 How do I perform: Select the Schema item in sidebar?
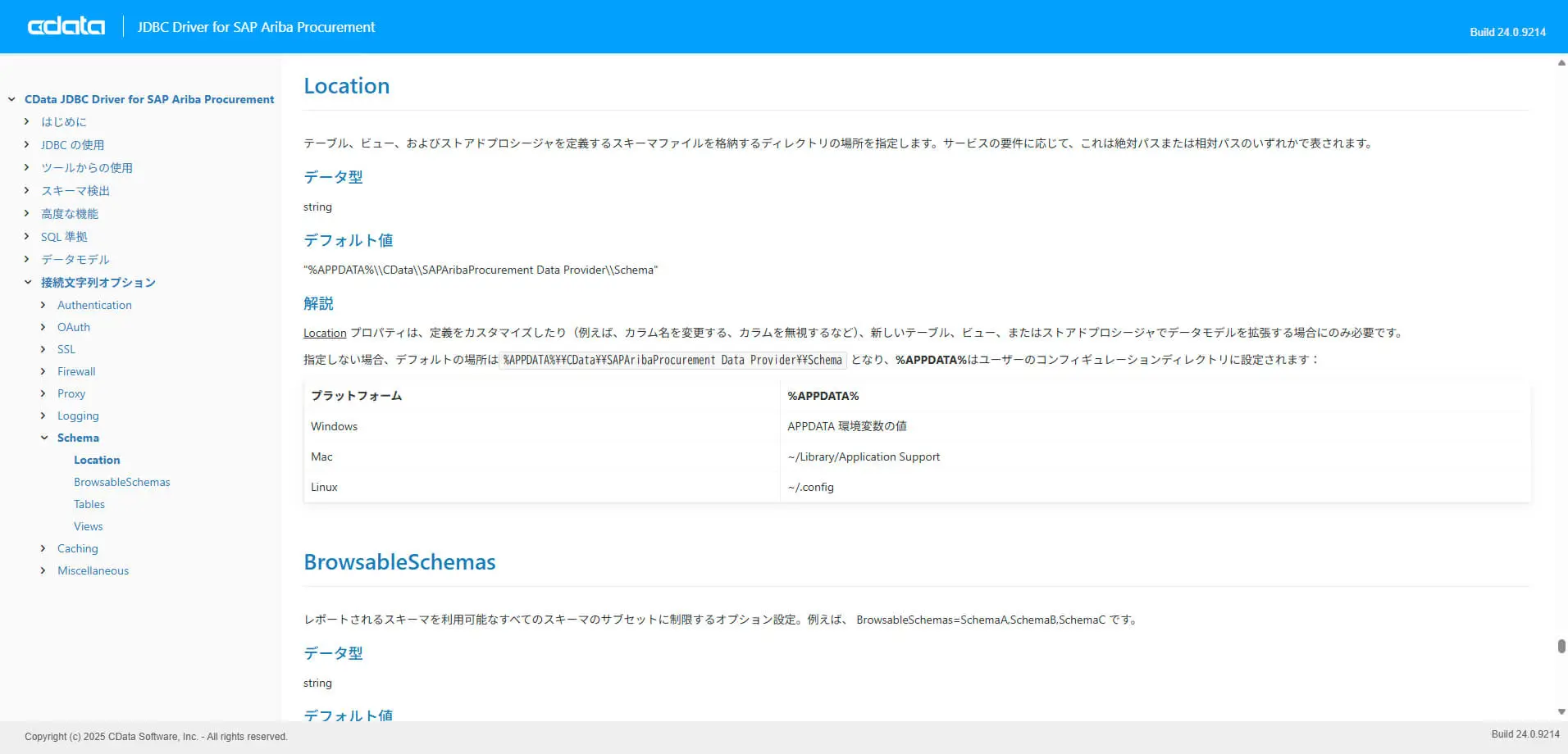78,438
